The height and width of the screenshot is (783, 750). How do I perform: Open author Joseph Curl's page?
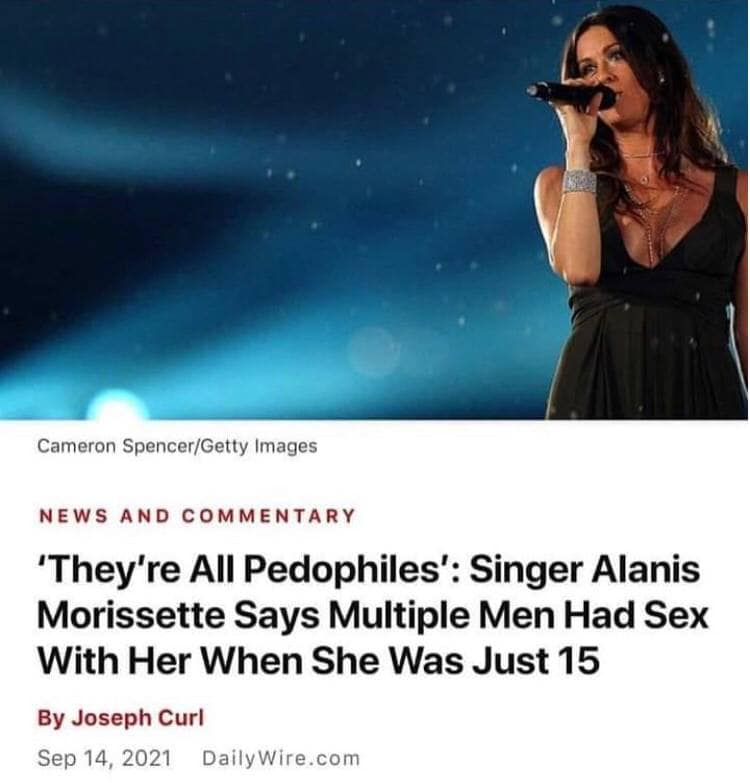click(121, 718)
